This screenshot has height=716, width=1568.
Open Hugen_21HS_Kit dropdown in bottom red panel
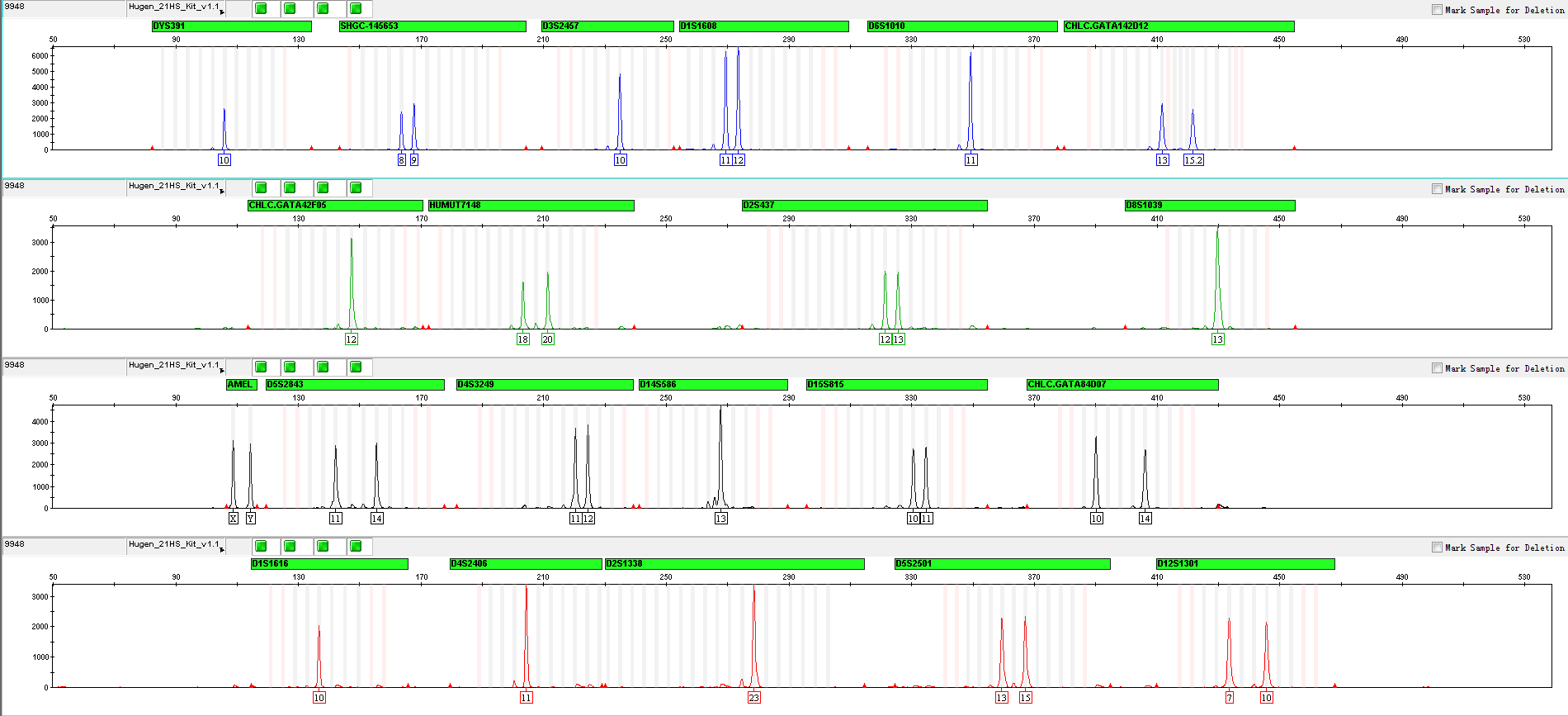click(x=222, y=548)
